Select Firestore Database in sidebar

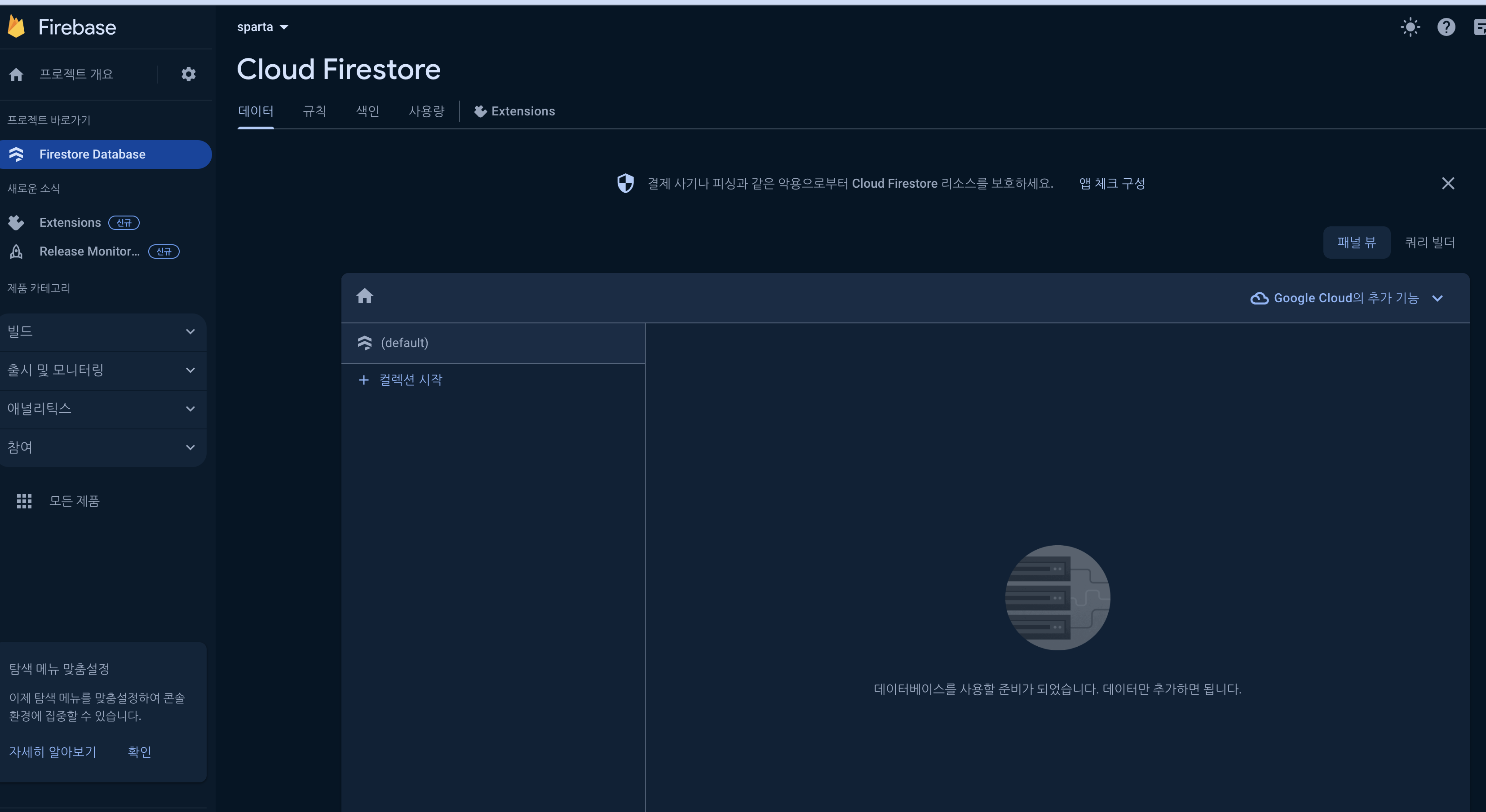(x=106, y=154)
